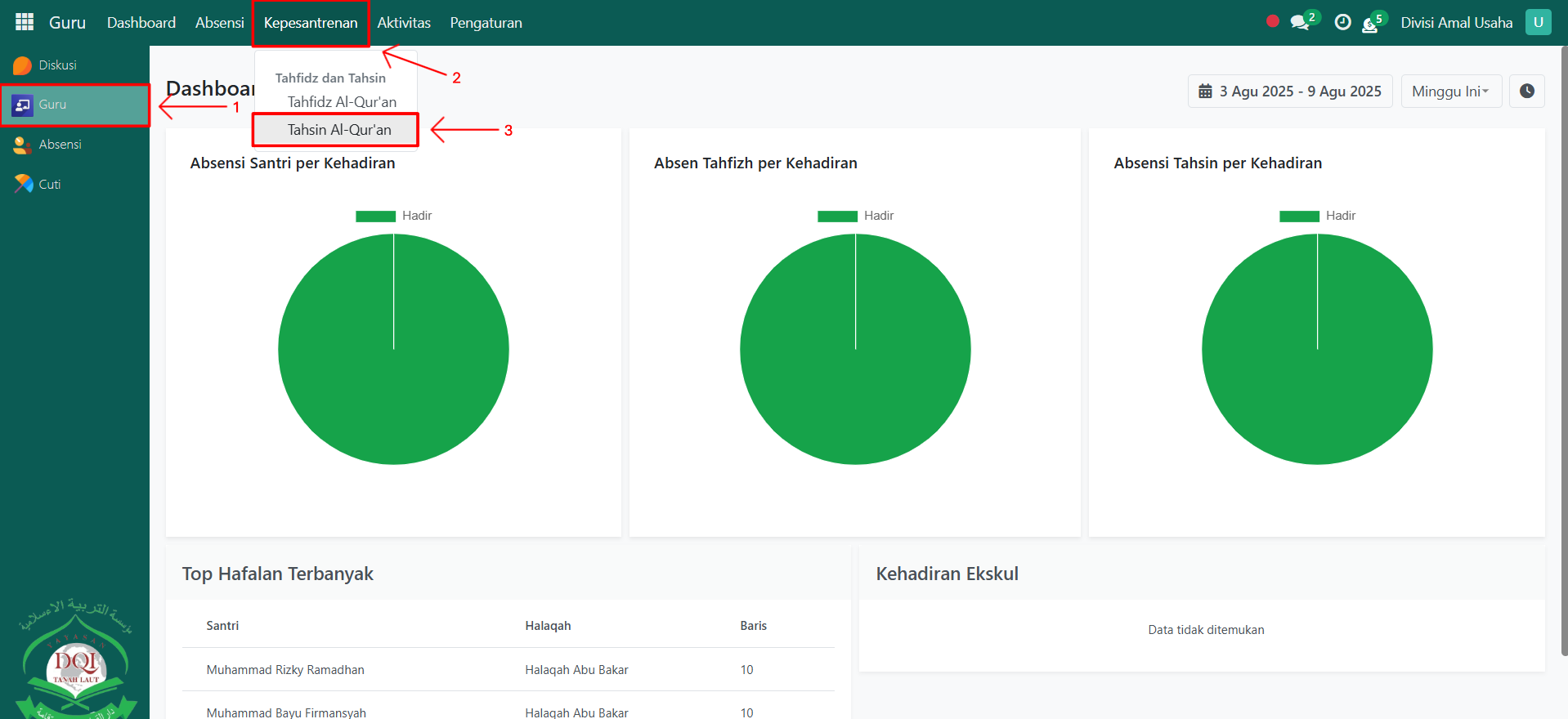
Task: Select Tahsin Al-Qur'an menu item
Action: click(x=339, y=130)
